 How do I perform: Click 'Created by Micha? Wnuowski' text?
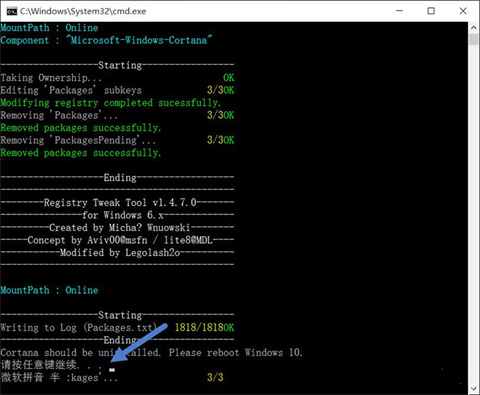120,228
